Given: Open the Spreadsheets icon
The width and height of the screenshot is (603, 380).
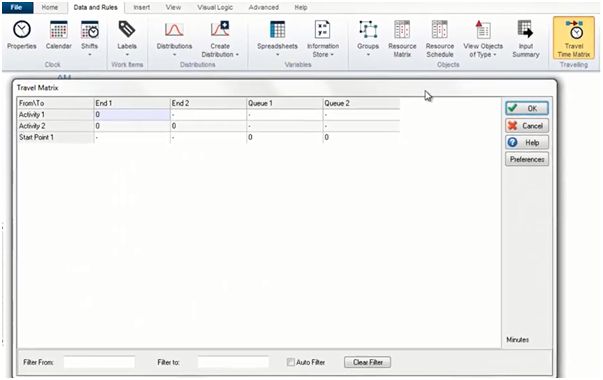Looking at the screenshot, I should click(x=277, y=30).
